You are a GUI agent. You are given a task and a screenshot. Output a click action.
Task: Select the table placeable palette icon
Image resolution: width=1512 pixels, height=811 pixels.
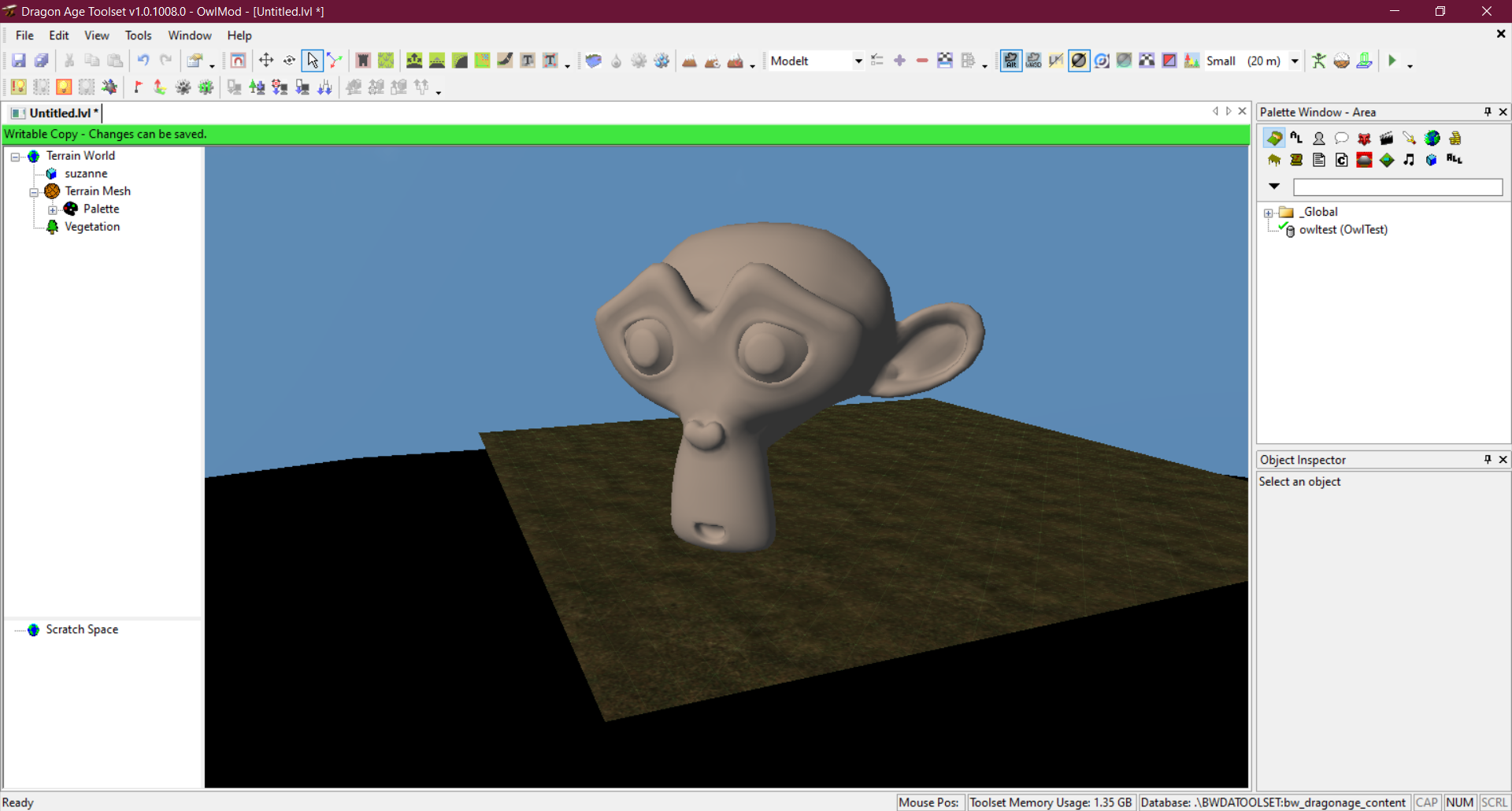point(1273,160)
